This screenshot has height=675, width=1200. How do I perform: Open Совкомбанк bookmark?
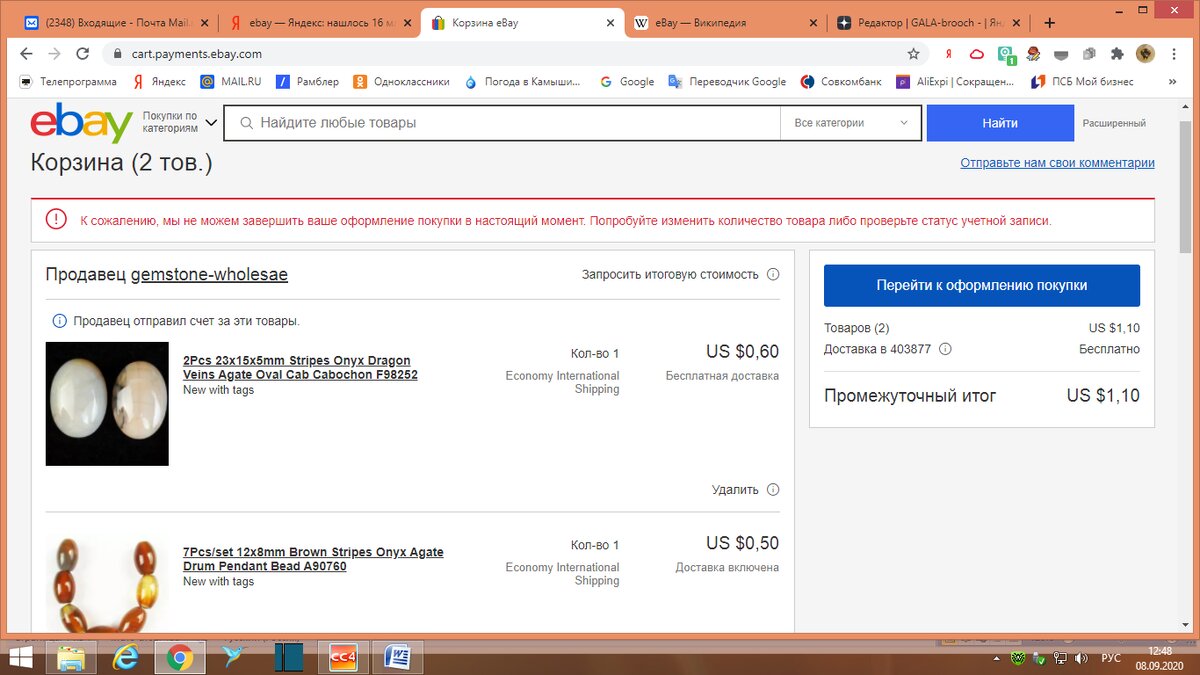(x=841, y=82)
